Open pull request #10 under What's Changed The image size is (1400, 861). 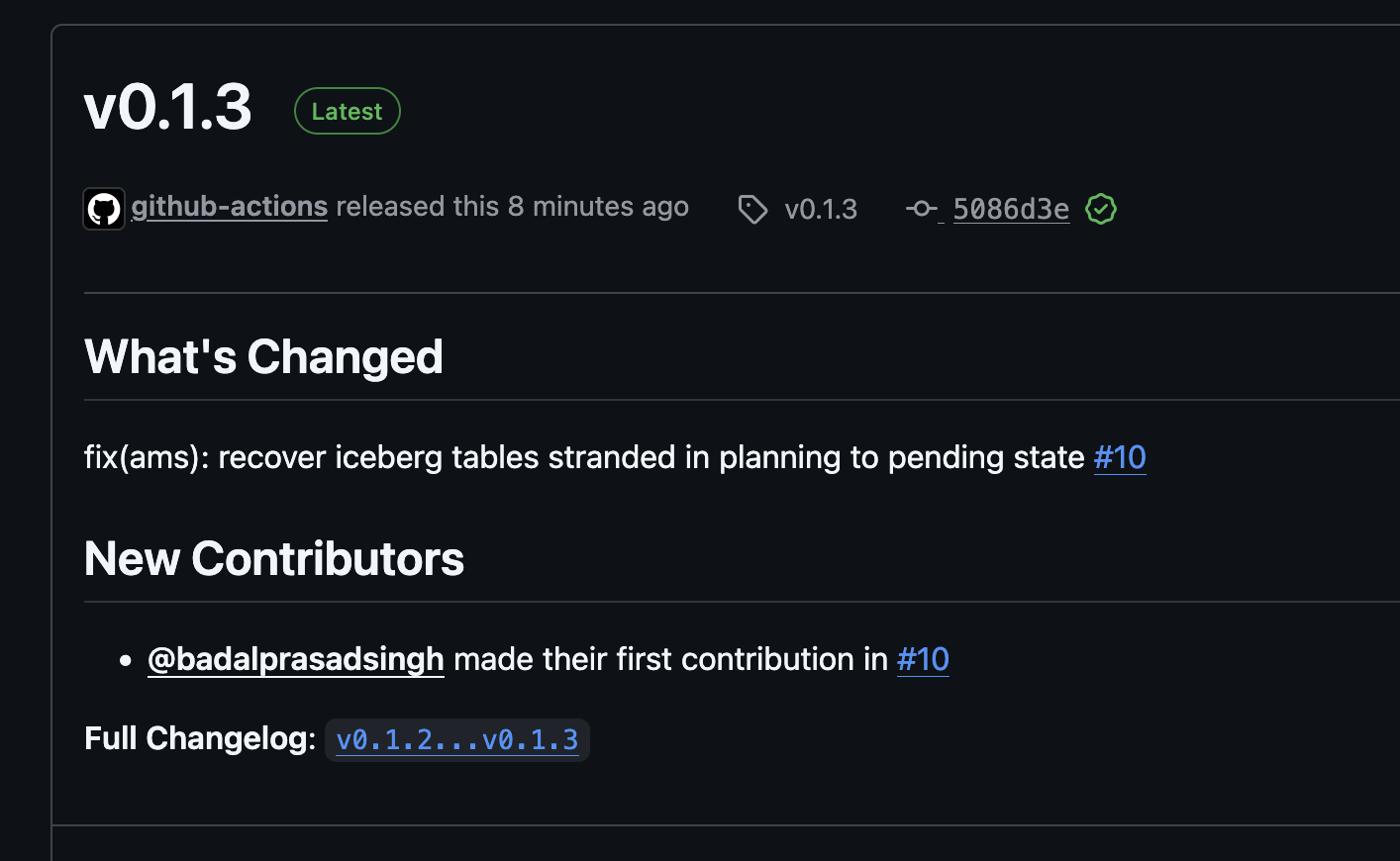[x=1120, y=457]
